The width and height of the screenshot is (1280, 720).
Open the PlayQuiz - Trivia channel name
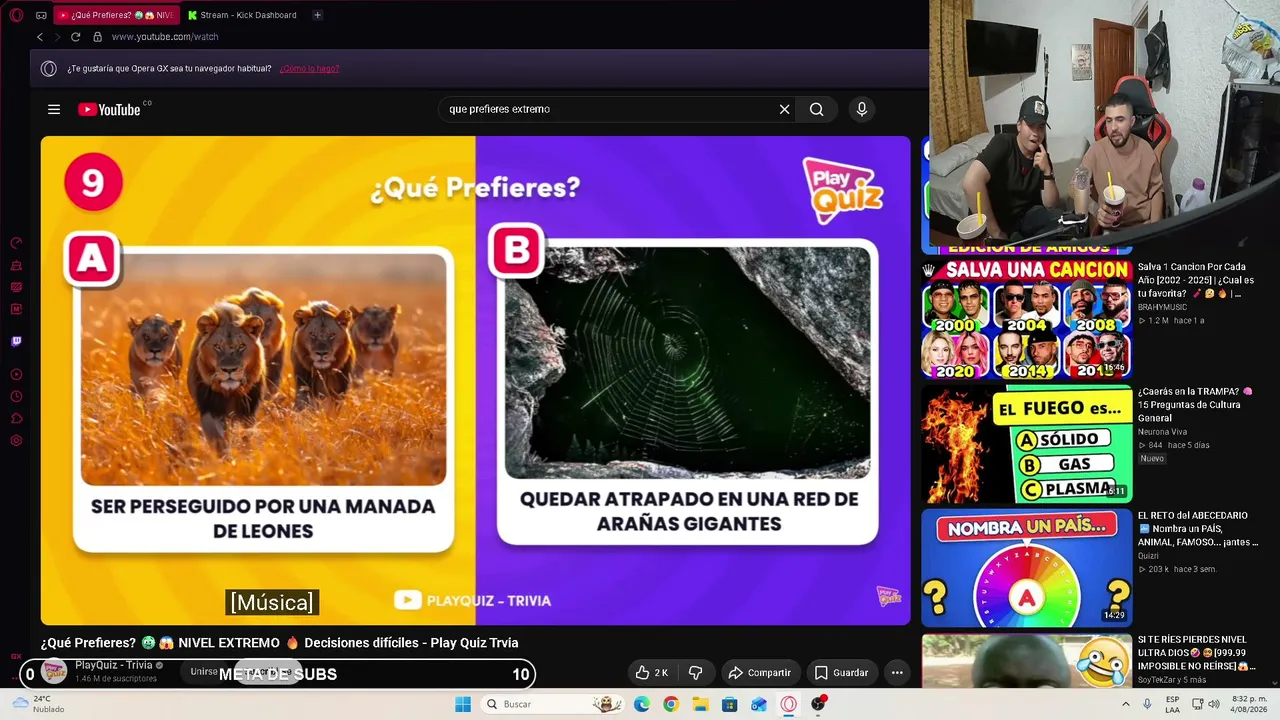114,666
